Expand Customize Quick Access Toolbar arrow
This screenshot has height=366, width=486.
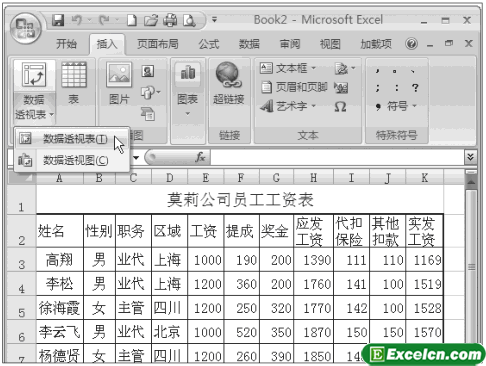[215, 20]
